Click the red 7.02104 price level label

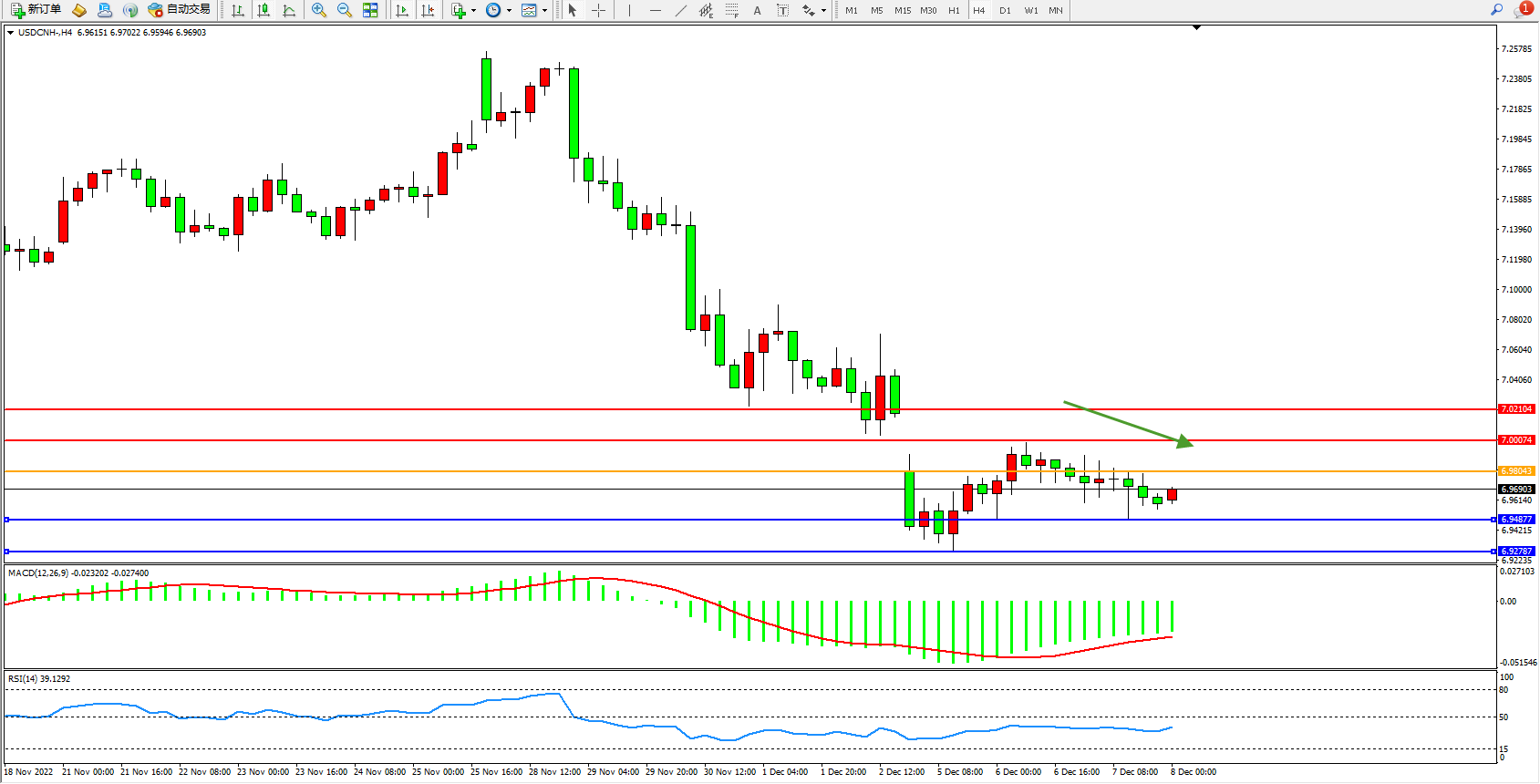[1516, 409]
